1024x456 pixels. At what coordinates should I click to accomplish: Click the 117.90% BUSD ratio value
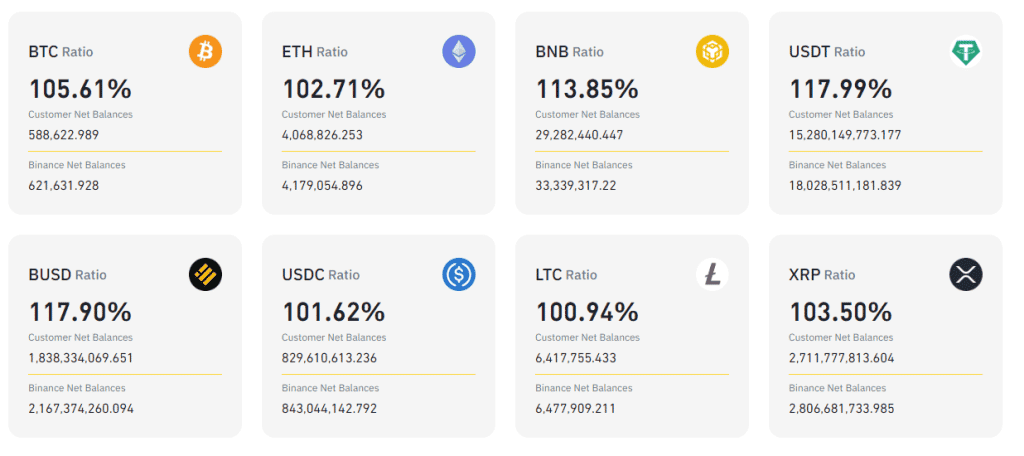click(80, 312)
